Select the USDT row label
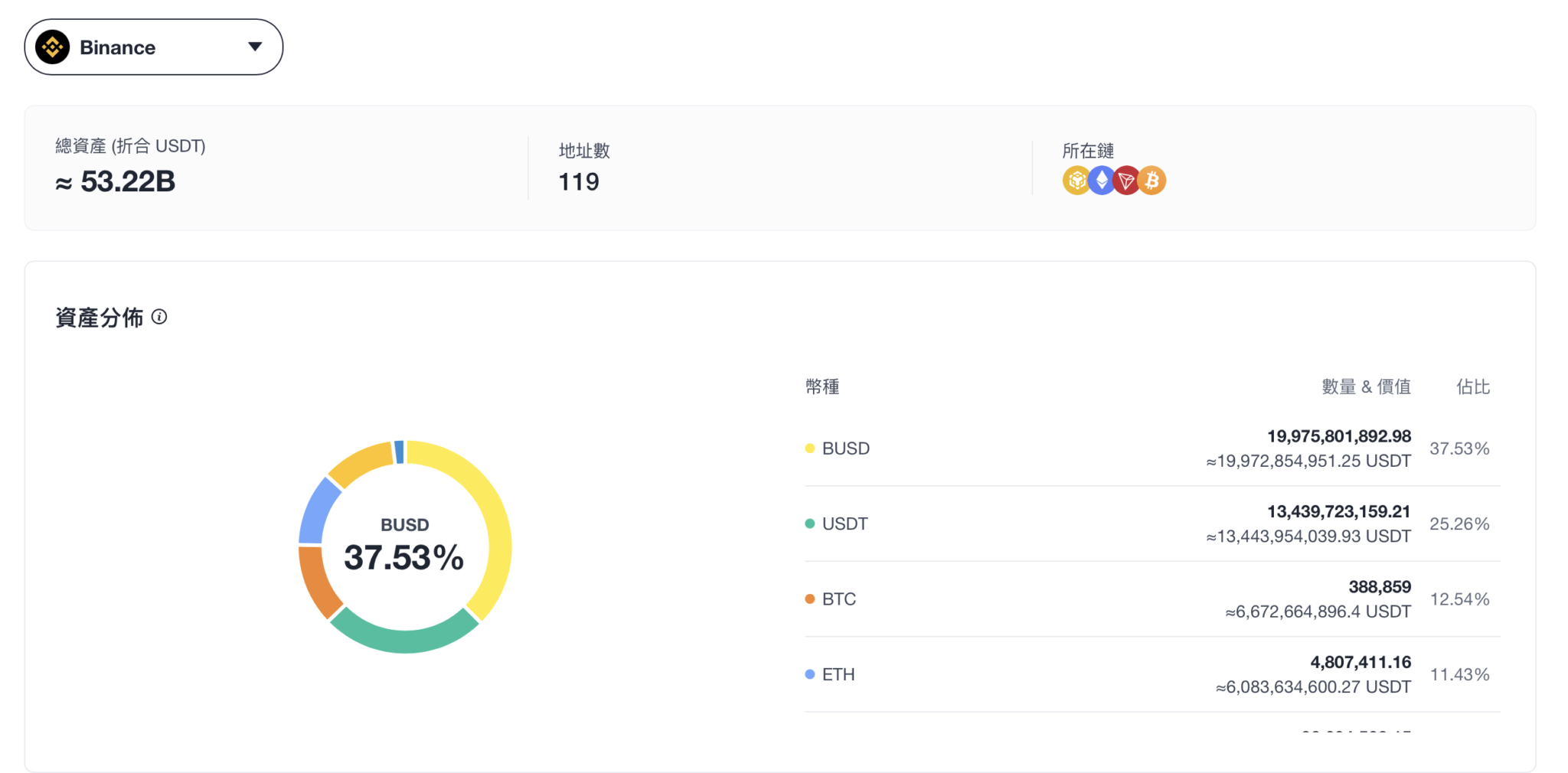The height and width of the screenshot is (773, 1568). tap(844, 523)
